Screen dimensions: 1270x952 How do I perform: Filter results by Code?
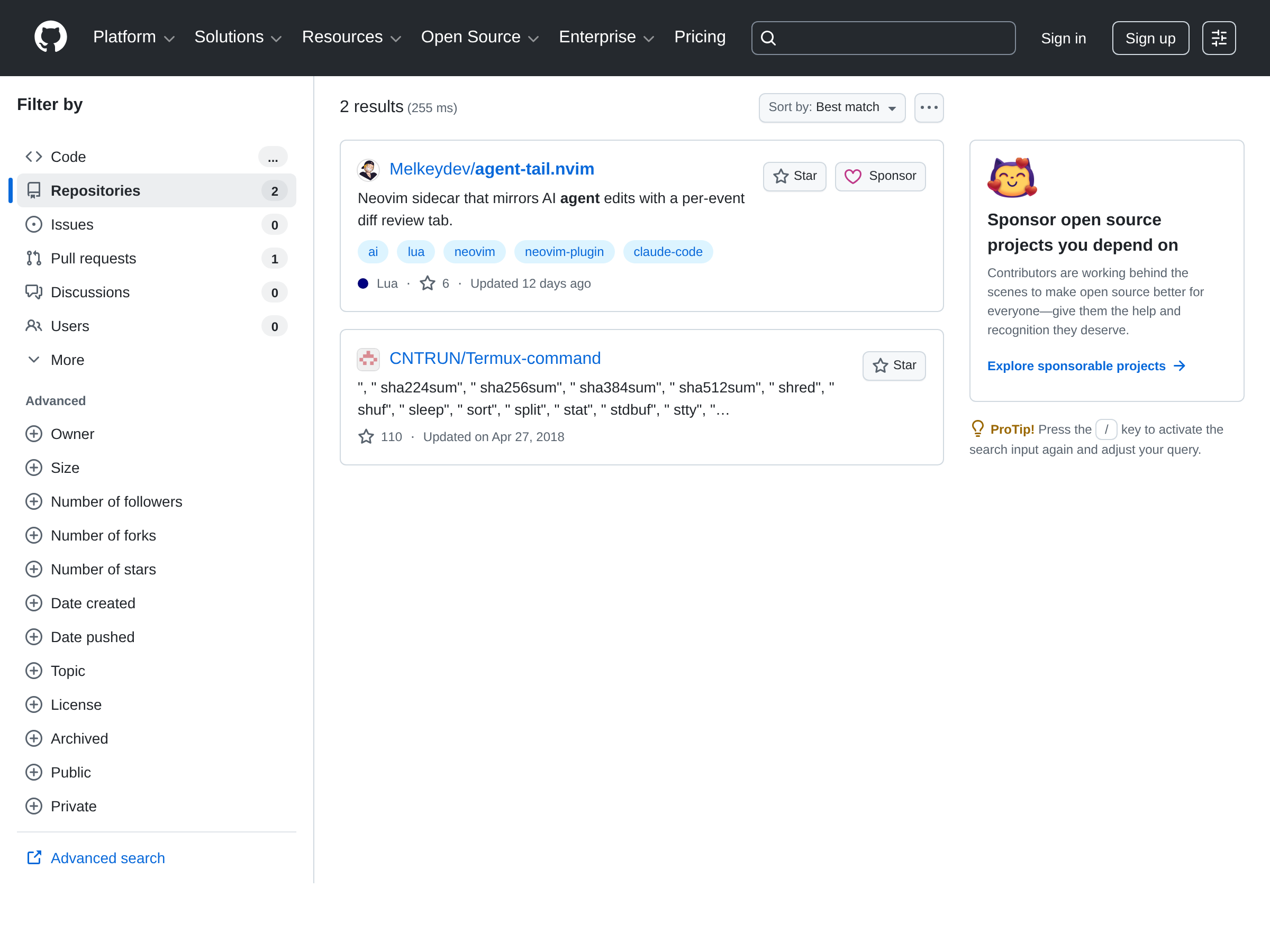156,157
